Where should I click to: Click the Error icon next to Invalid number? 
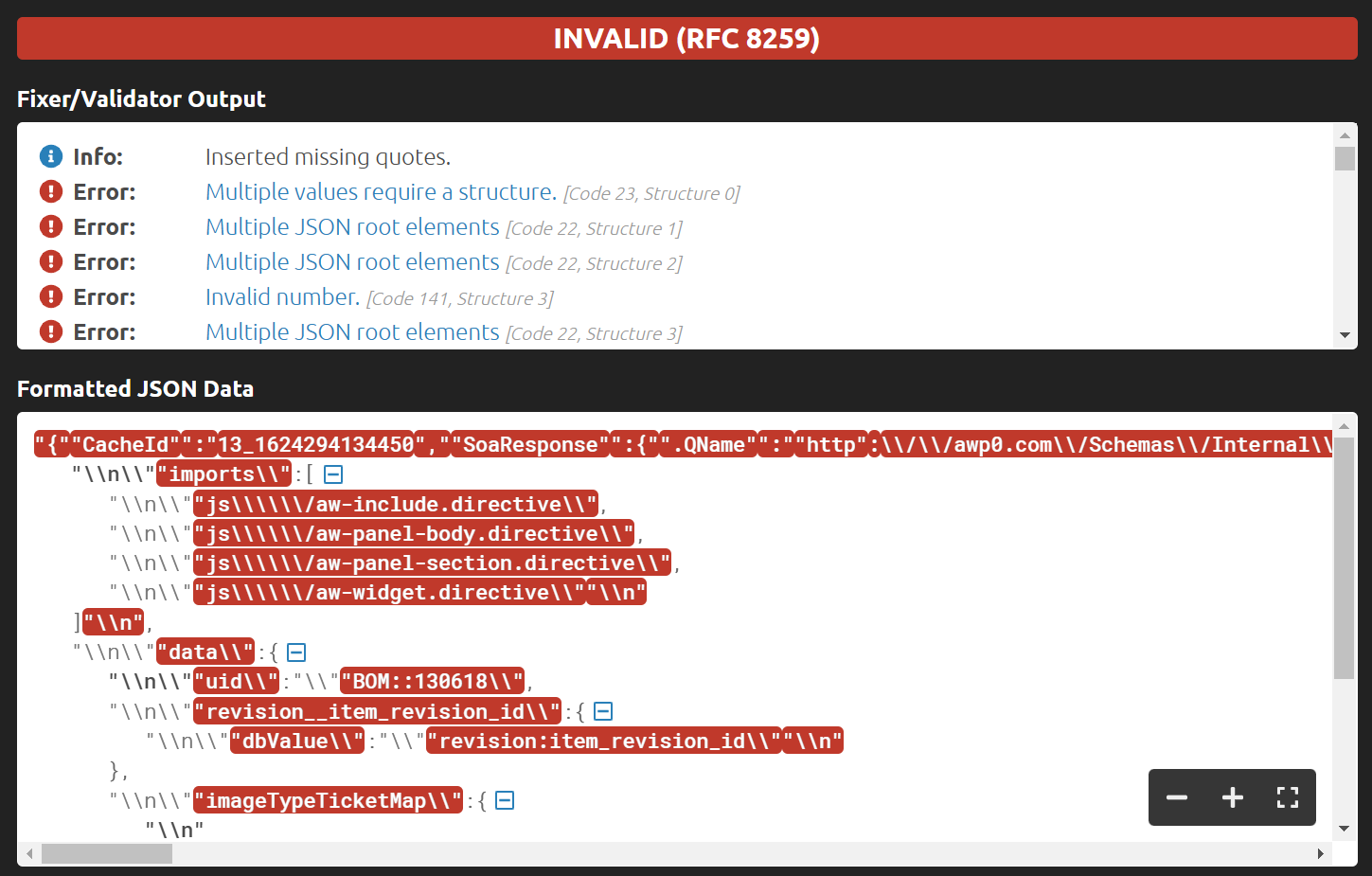[50, 296]
